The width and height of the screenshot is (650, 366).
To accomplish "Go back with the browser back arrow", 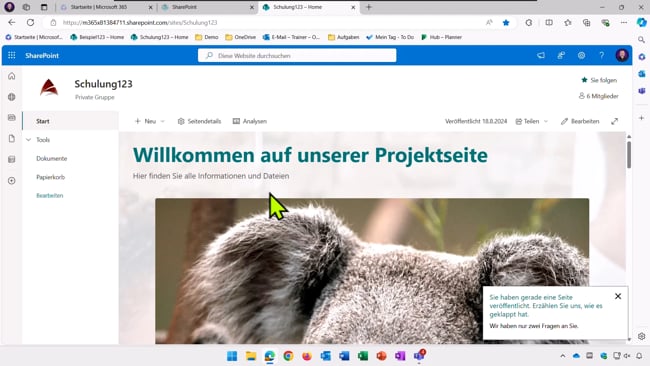I will [12, 22].
